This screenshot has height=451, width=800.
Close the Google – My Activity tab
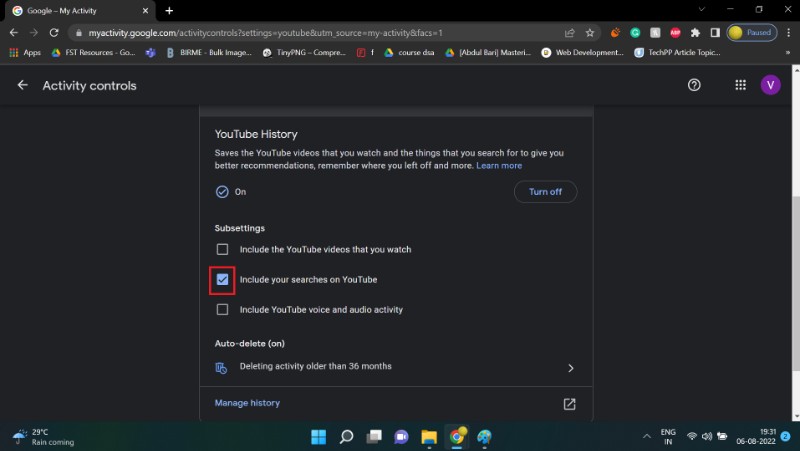pyautogui.click(x=145, y=10)
